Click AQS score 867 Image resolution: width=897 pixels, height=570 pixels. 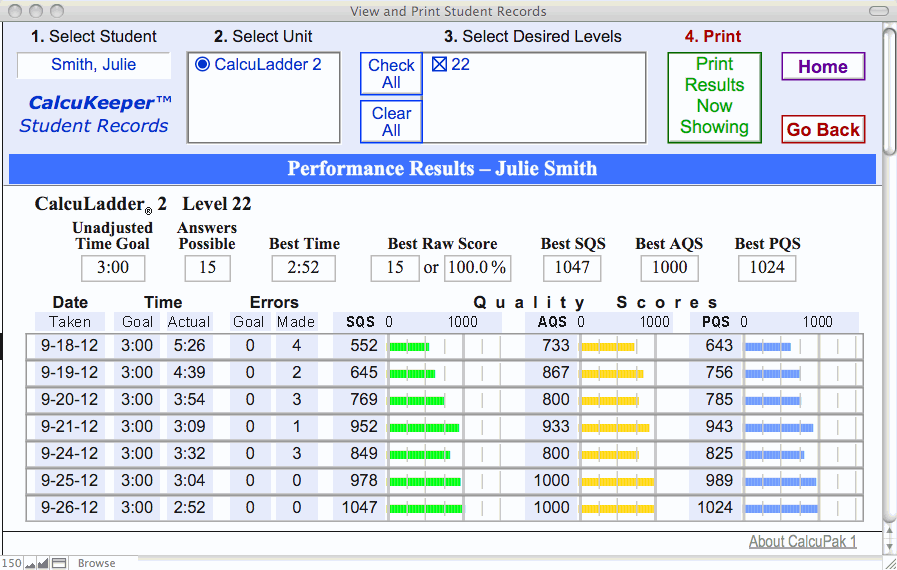tap(555, 373)
